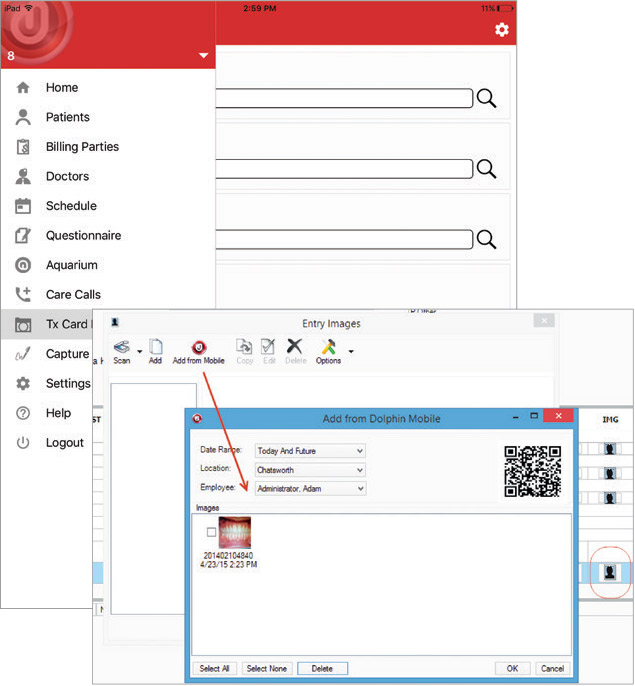Click the Cancel button
The height and width of the screenshot is (686, 635).
click(x=552, y=668)
